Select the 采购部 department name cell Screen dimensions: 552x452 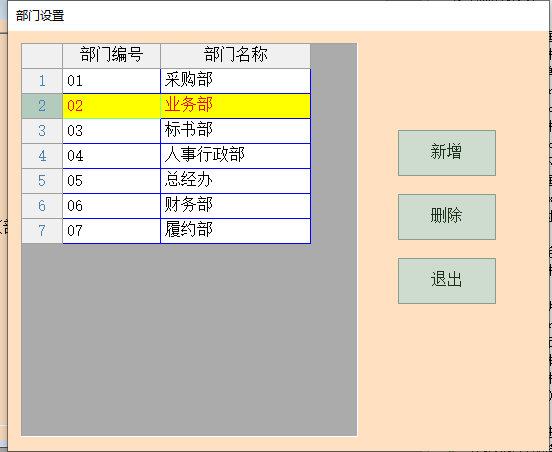[x=236, y=81]
